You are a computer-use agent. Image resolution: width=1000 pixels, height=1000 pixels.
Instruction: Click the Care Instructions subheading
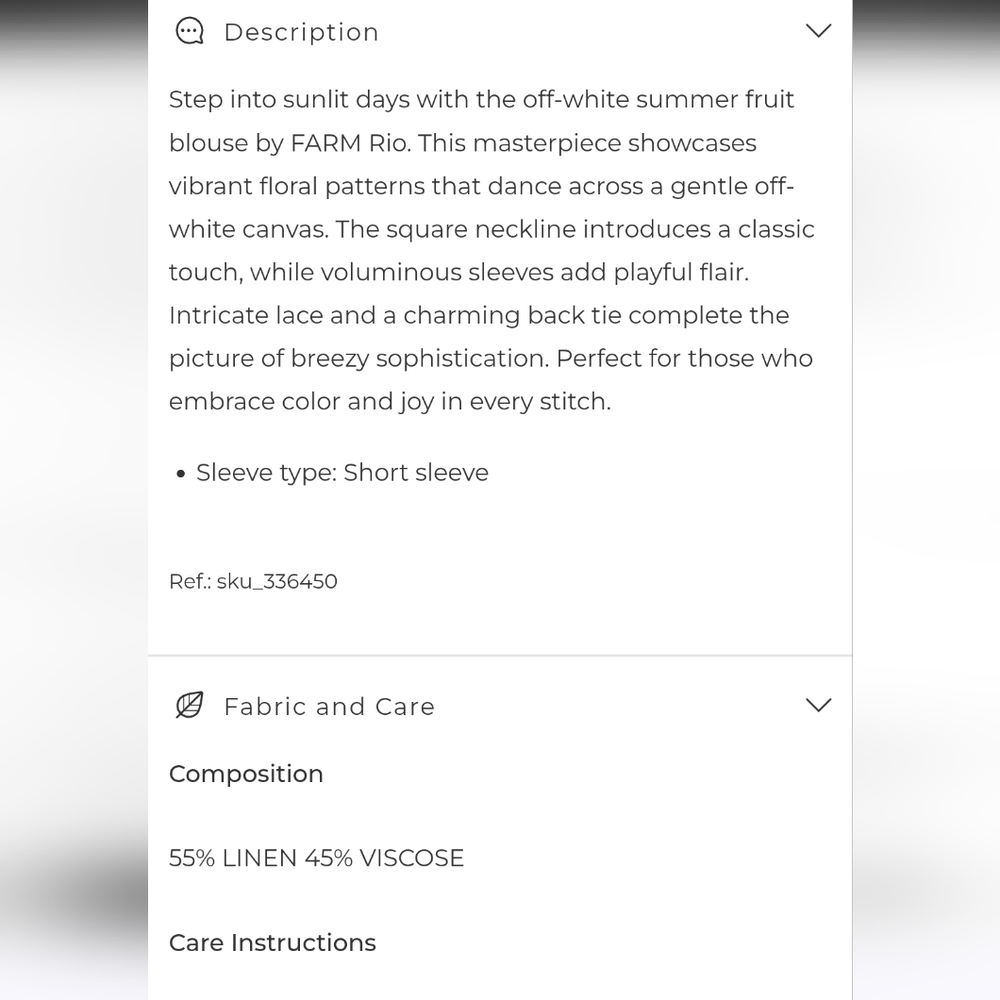pos(272,942)
